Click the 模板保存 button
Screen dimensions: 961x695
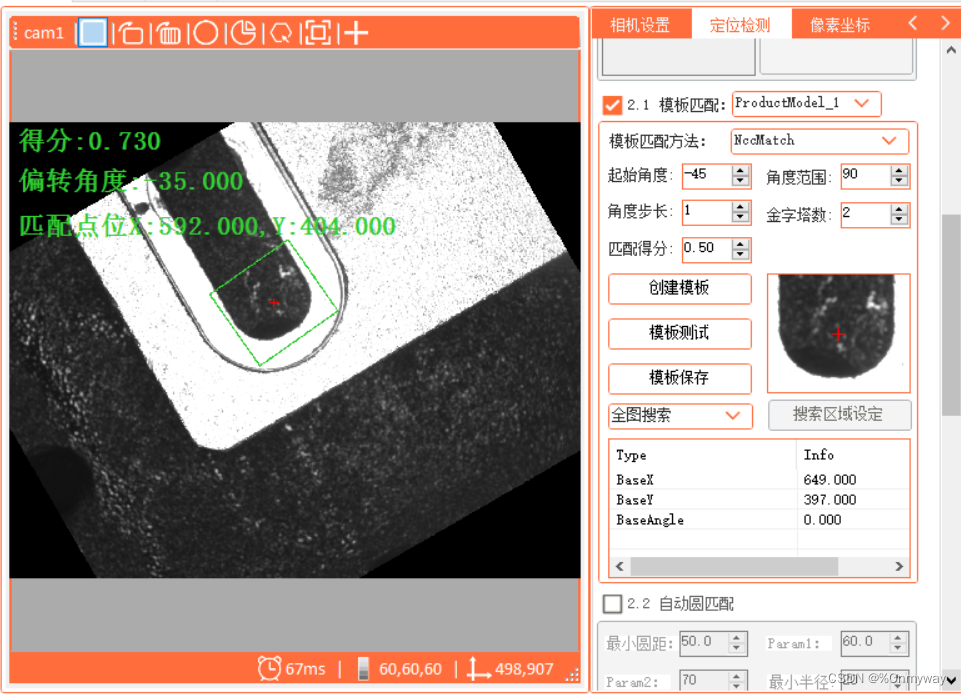pos(679,379)
